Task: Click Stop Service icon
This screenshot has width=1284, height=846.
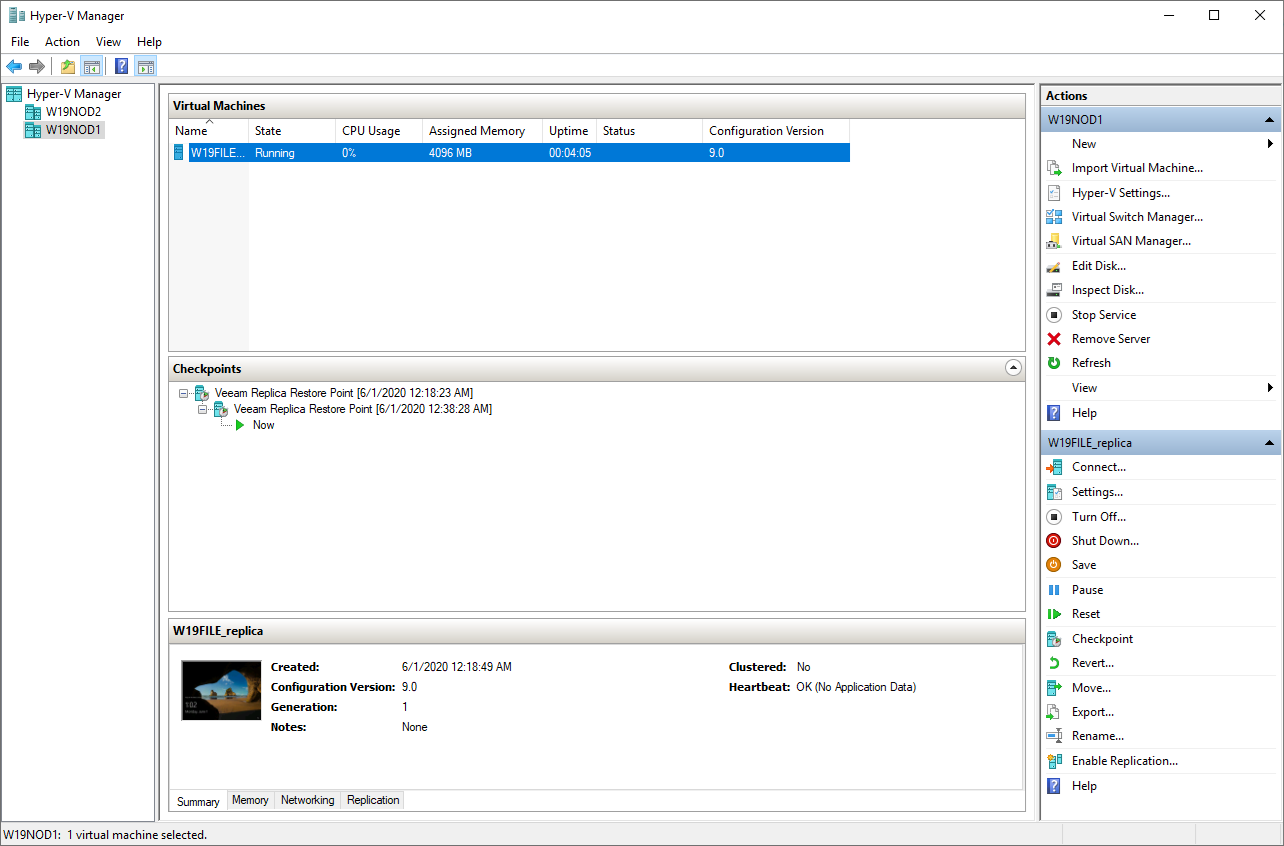Action: (x=1053, y=315)
